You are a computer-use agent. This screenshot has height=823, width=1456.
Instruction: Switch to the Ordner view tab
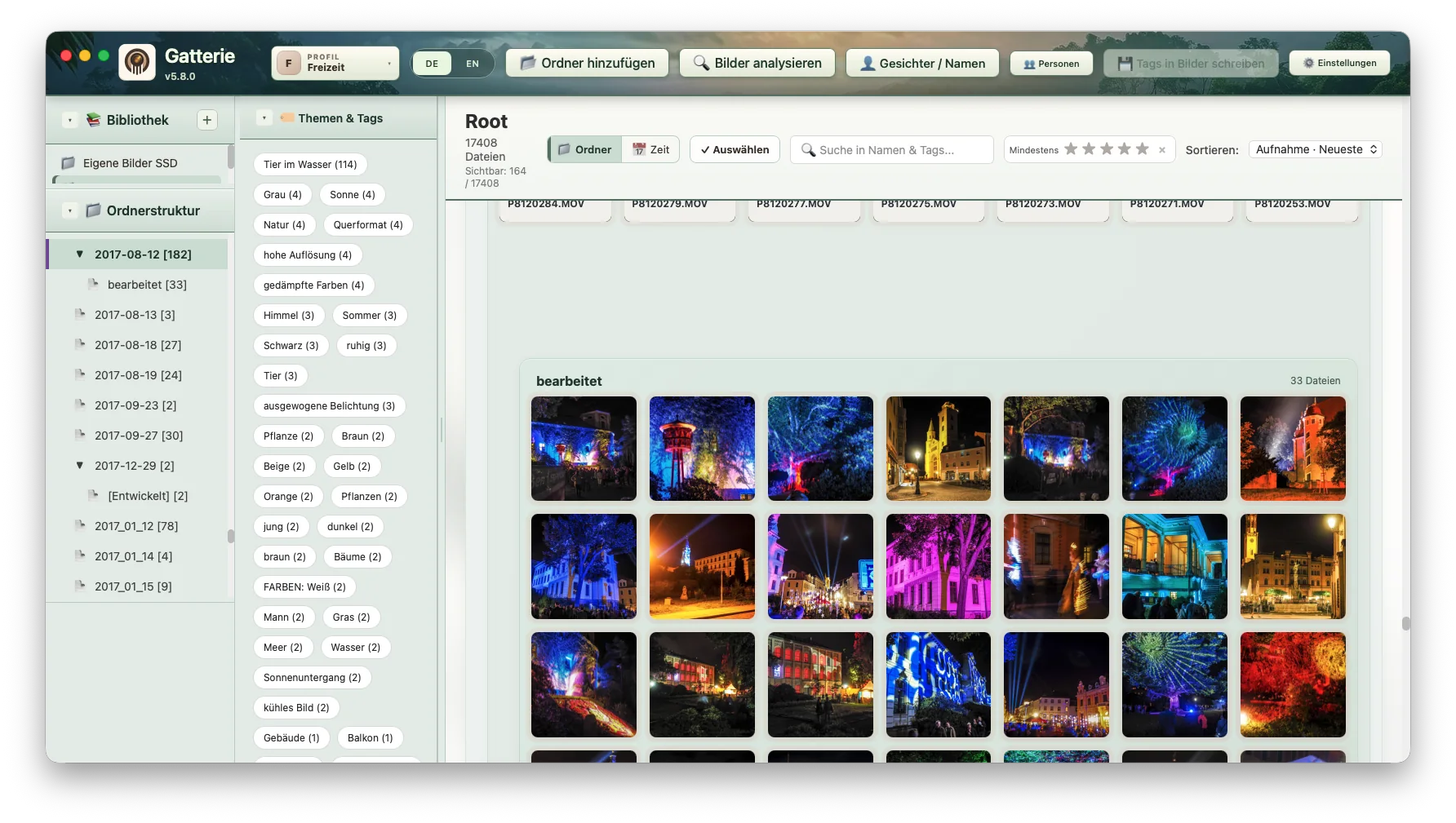click(x=585, y=149)
